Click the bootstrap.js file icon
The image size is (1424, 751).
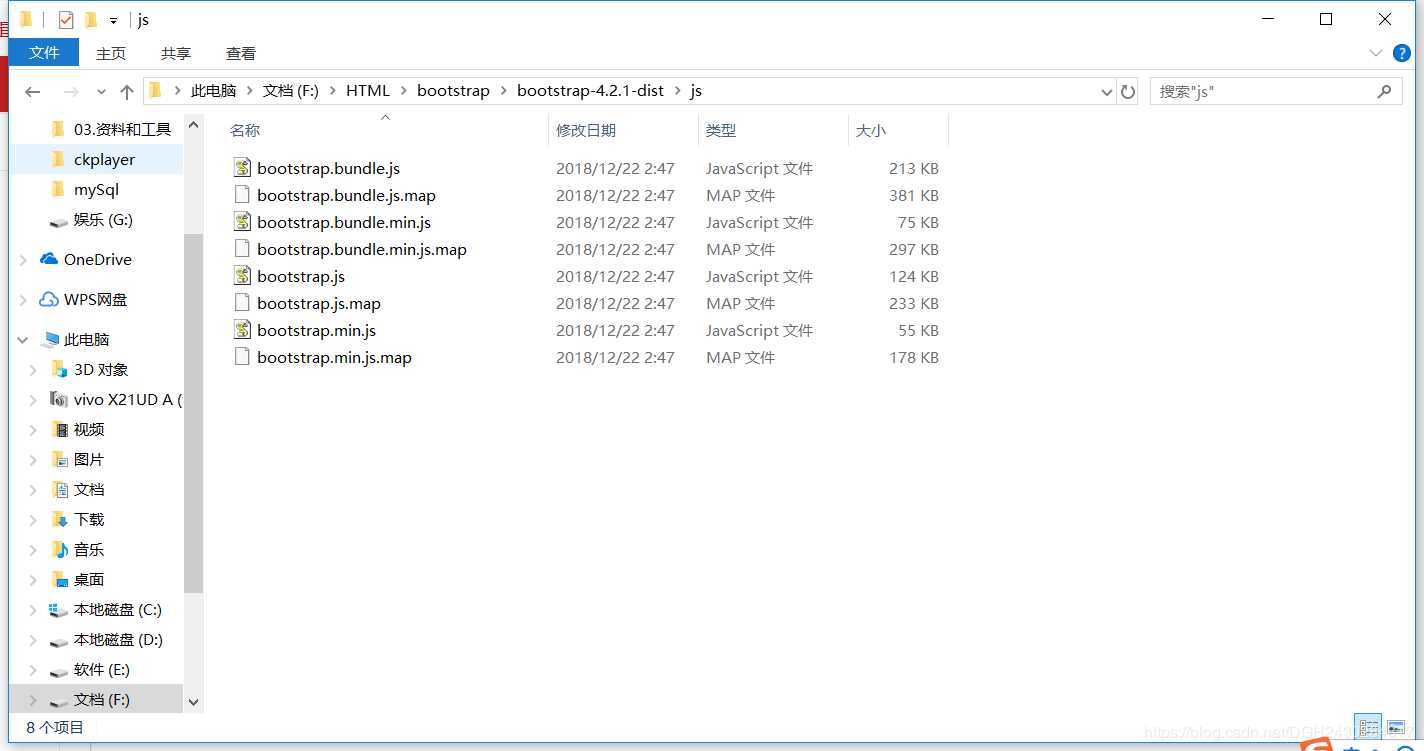[241, 276]
